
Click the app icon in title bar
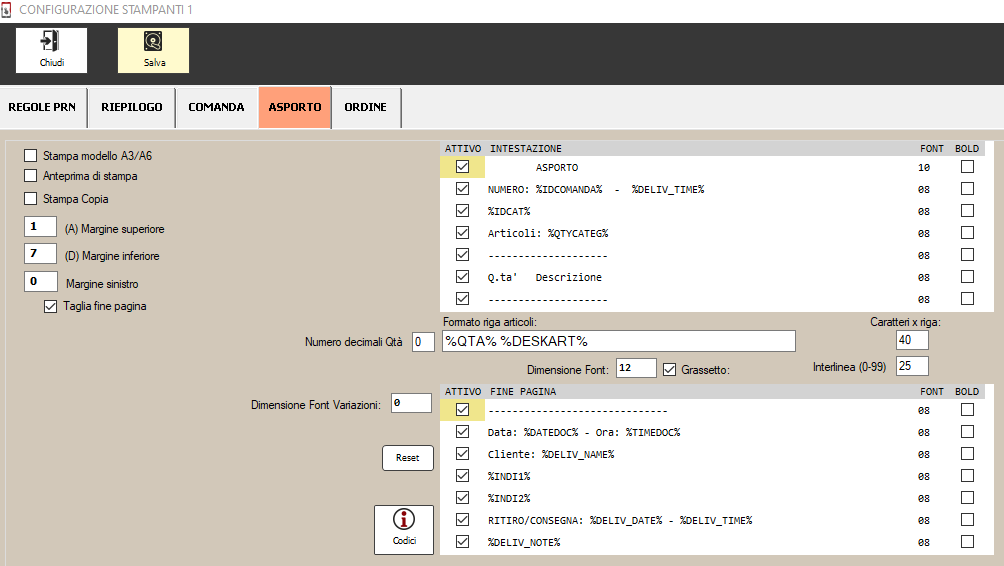point(7,8)
